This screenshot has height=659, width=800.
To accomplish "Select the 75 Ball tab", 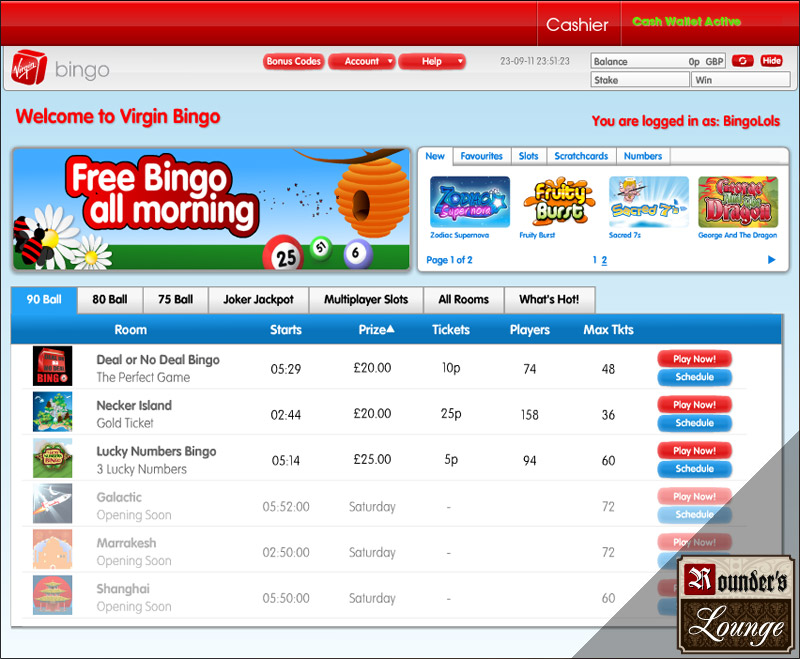I will click(x=176, y=299).
